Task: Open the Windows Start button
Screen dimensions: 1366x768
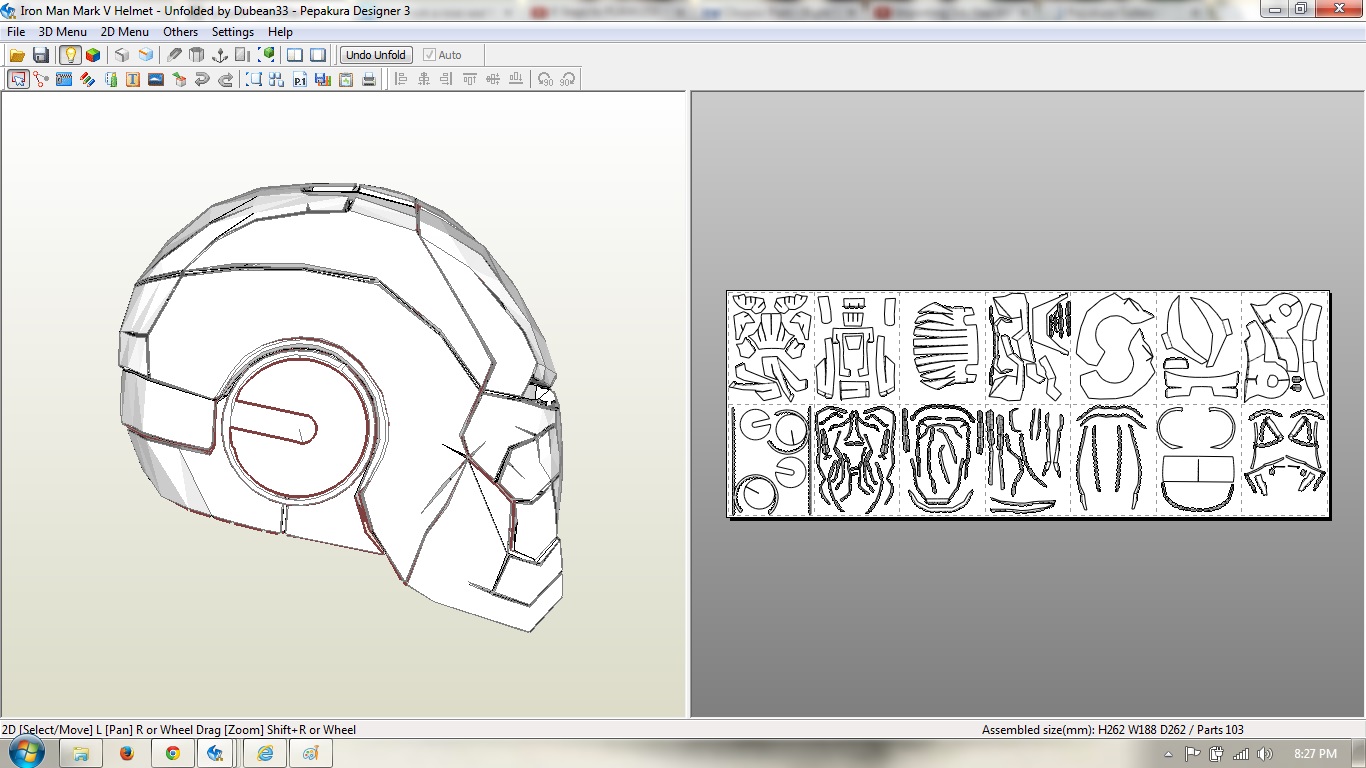Action: point(27,753)
